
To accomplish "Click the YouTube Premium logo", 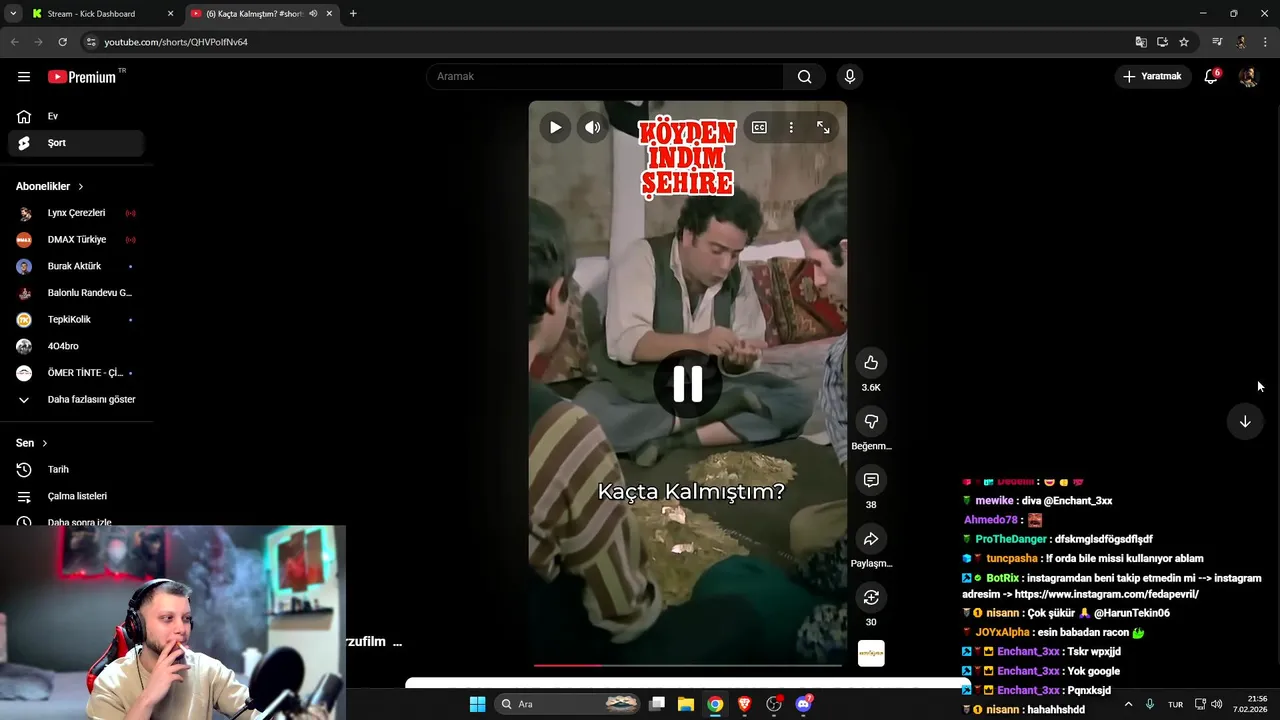I will pos(82,77).
